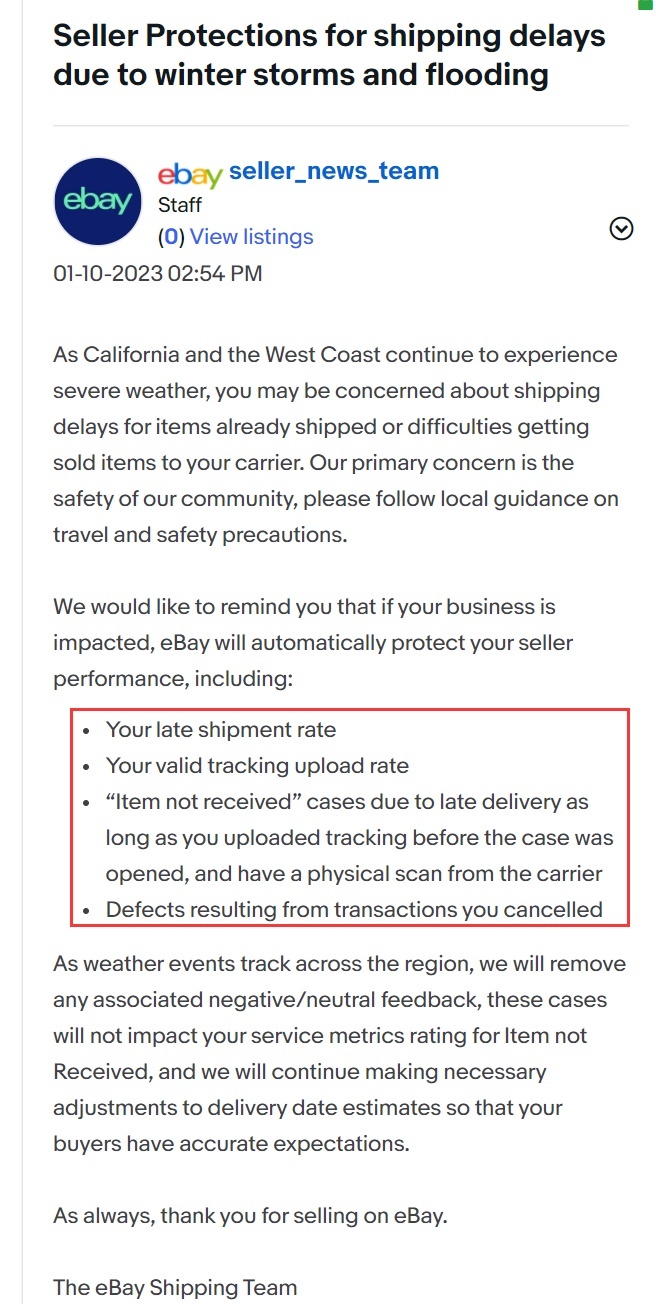Click the round eBay profile avatar
This screenshot has height=1304, width=656.
(97, 201)
